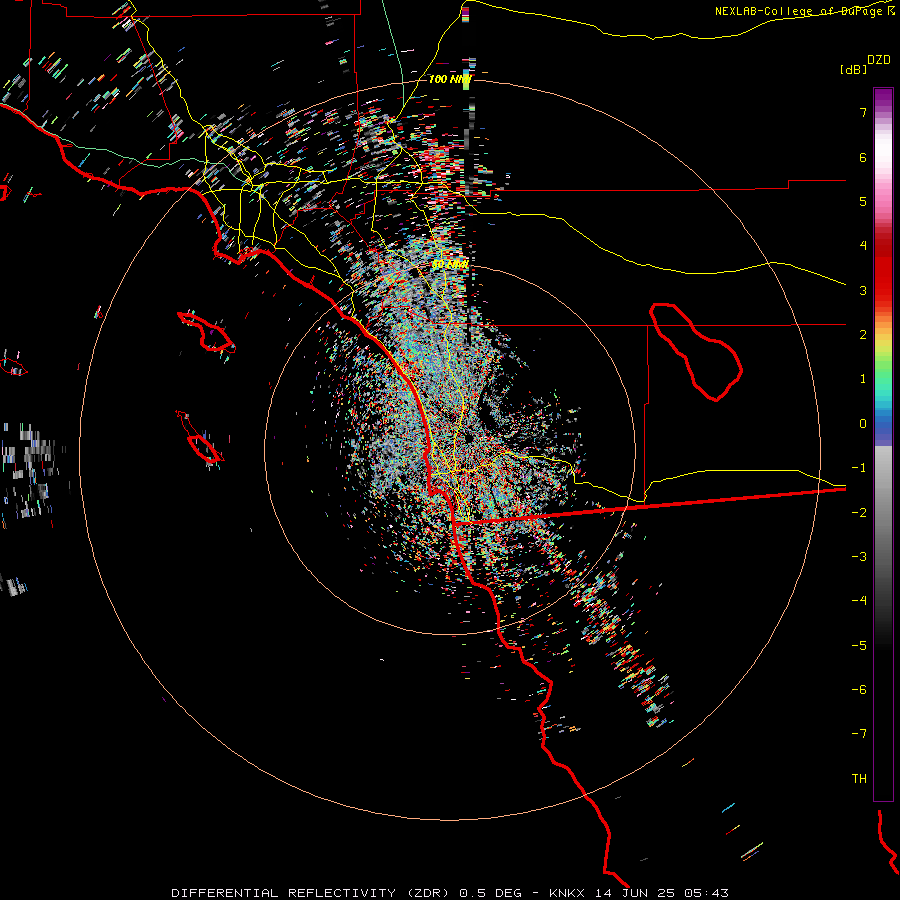Click the -4 dB scale label
Screen dimensions: 900x900
[859, 601]
